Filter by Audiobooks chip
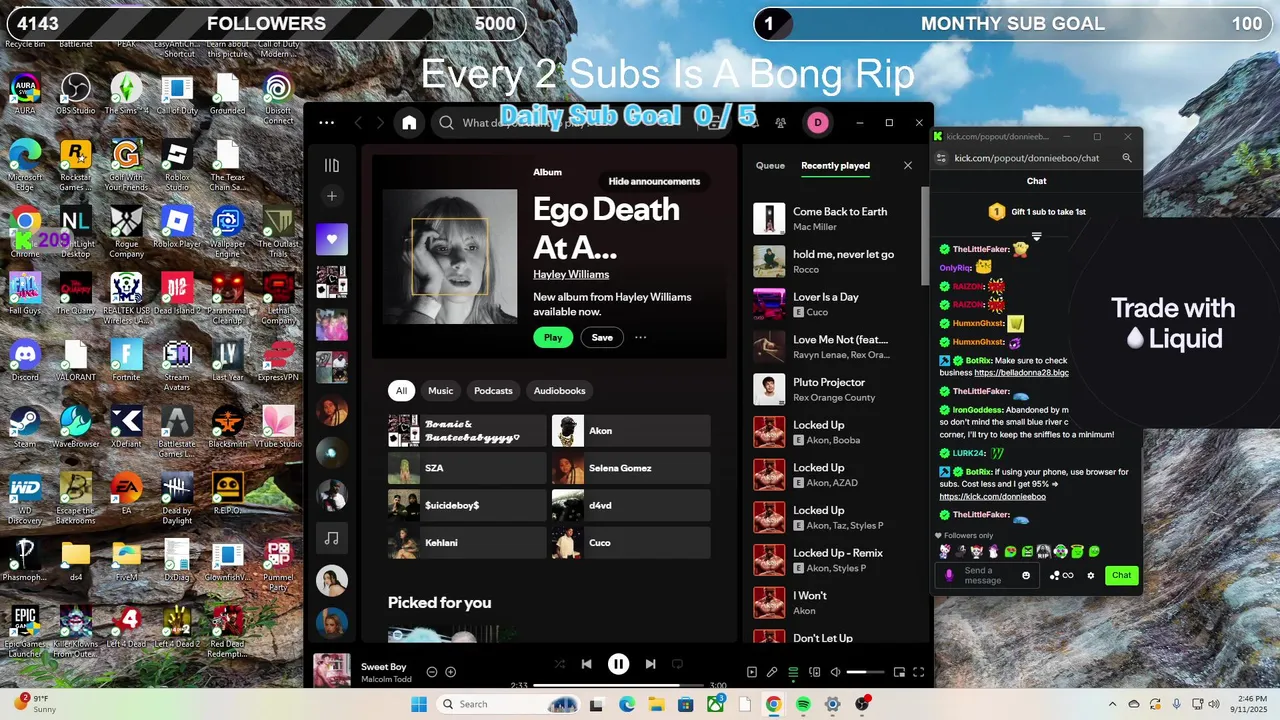 560,391
